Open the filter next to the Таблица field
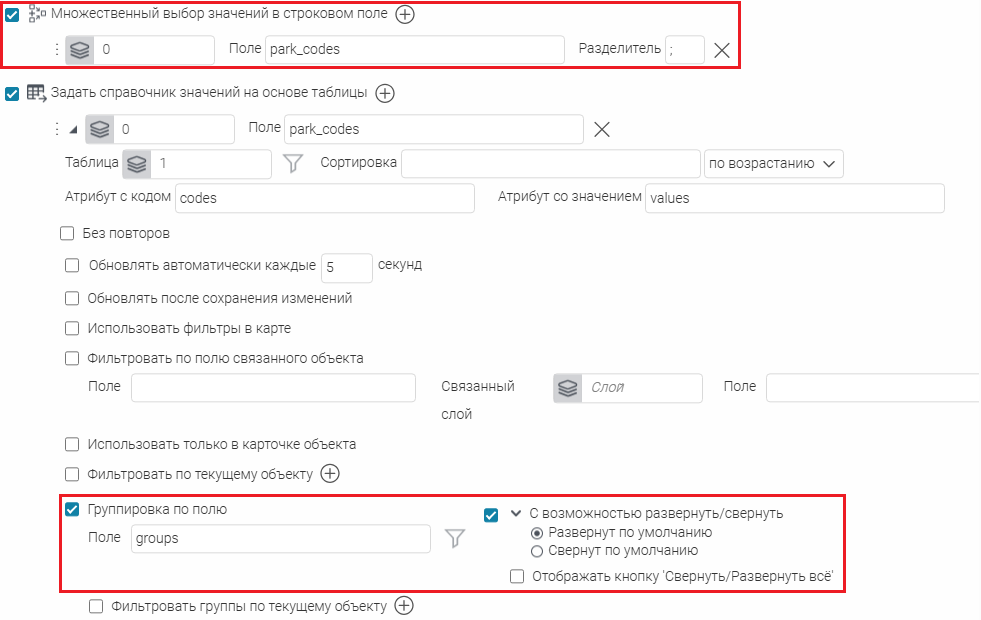981x620 pixels. pyautogui.click(x=293, y=164)
